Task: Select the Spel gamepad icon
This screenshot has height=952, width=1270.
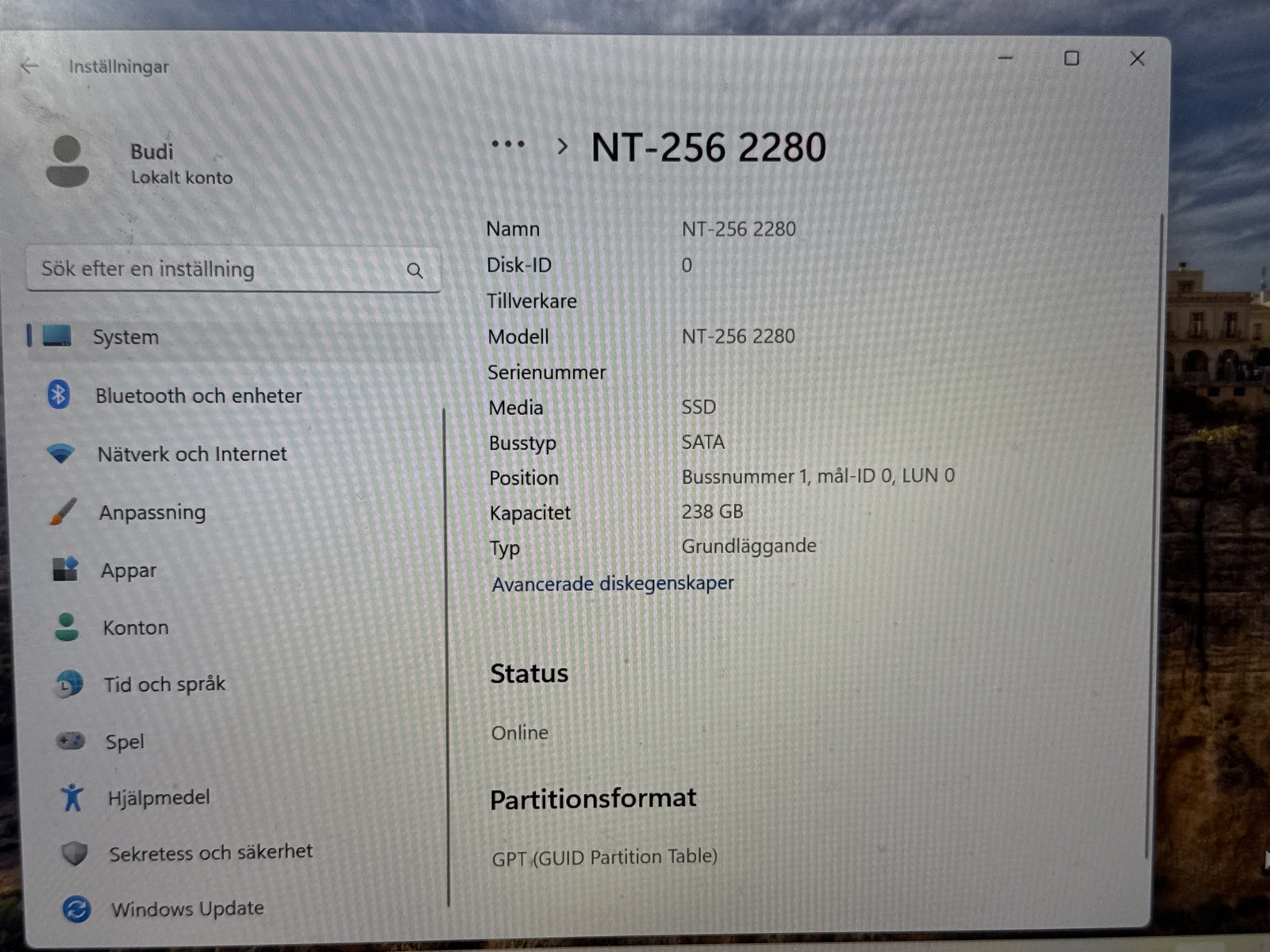Action: 71,741
